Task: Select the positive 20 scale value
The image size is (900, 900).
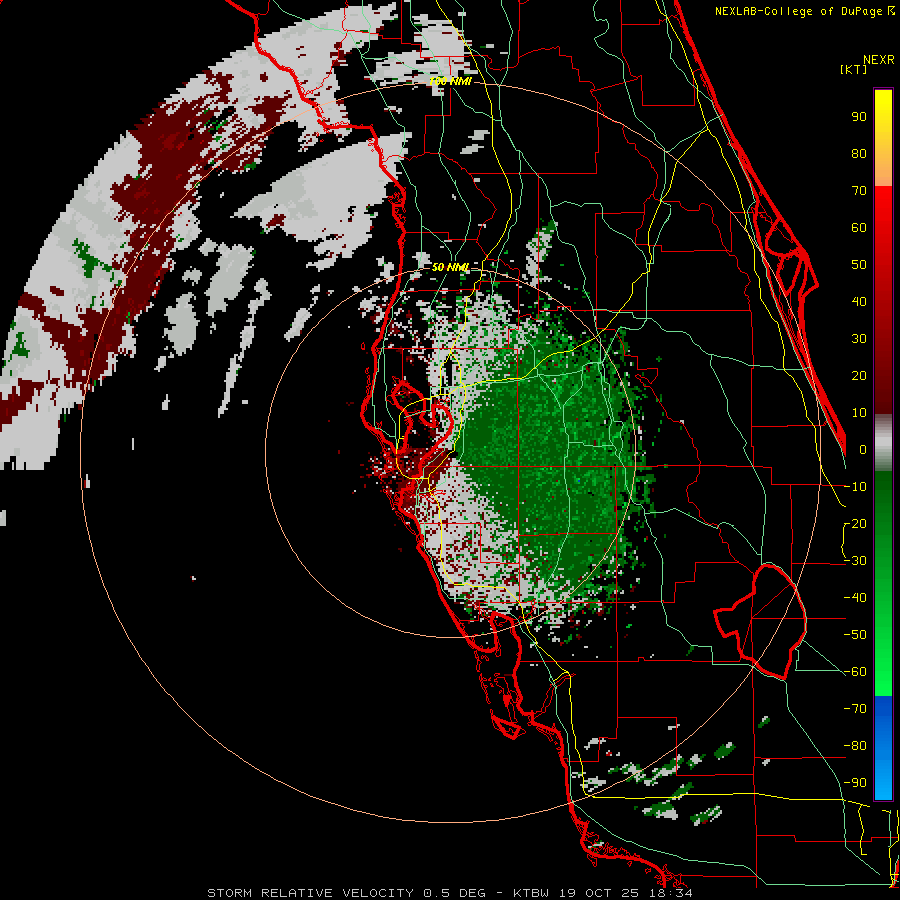Action: pyautogui.click(x=859, y=375)
